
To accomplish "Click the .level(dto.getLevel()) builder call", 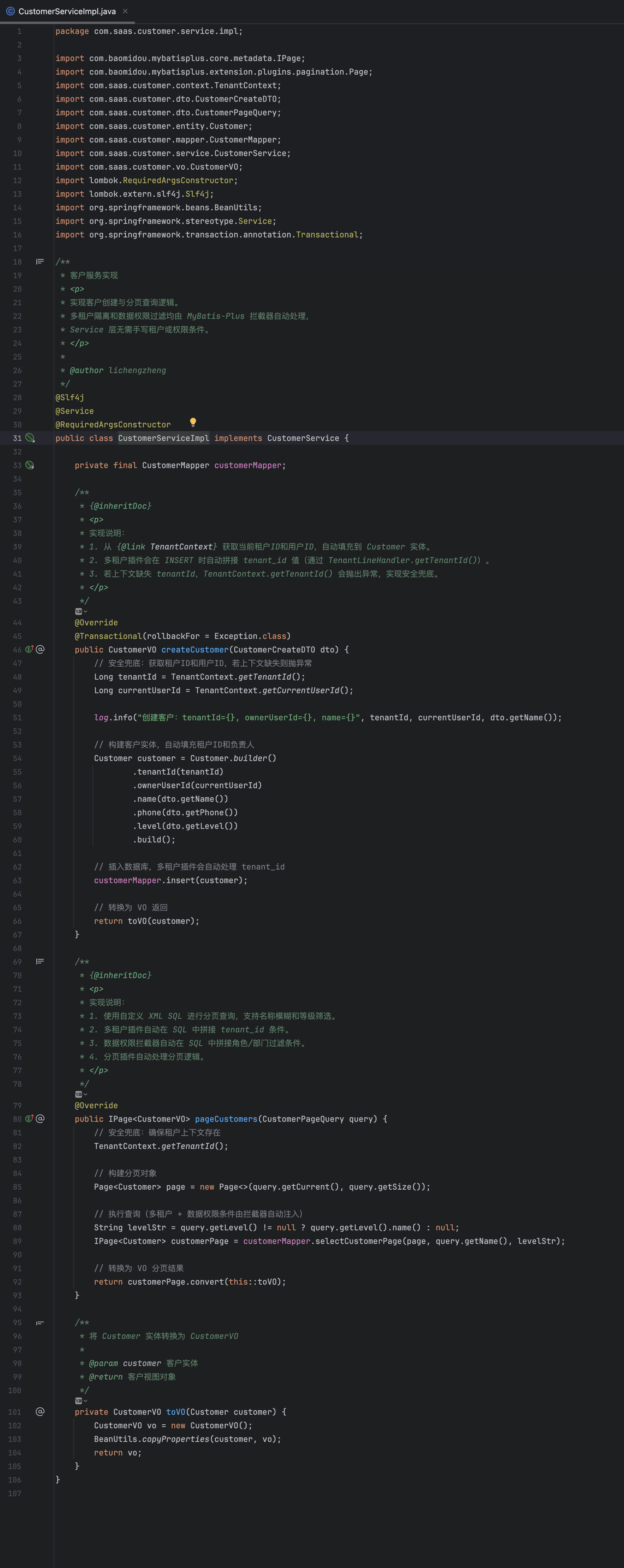I will [x=185, y=826].
